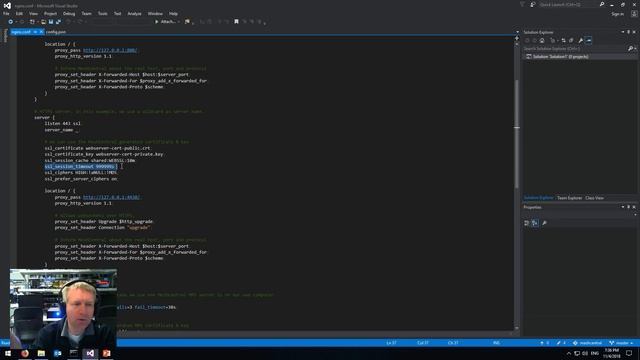
Task: Open the File menu
Action: click(x=6, y=13)
